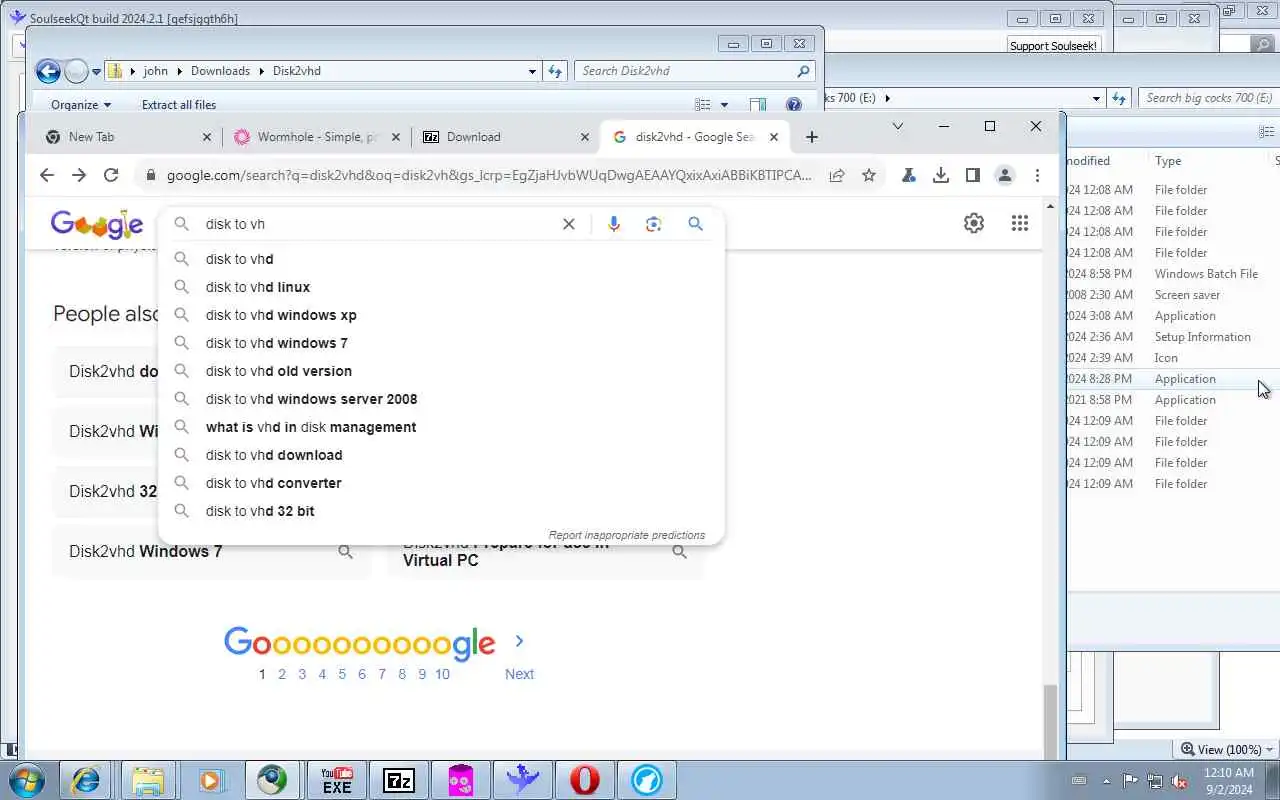1280x800 pixels.
Task: Click 'Report inappropriate predictions' link
Action: tap(627, 535)
